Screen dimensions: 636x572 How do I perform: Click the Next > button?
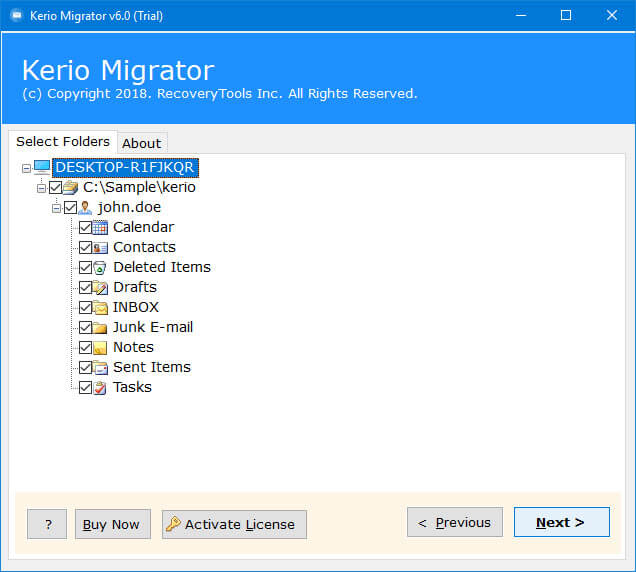coord(561,522)
